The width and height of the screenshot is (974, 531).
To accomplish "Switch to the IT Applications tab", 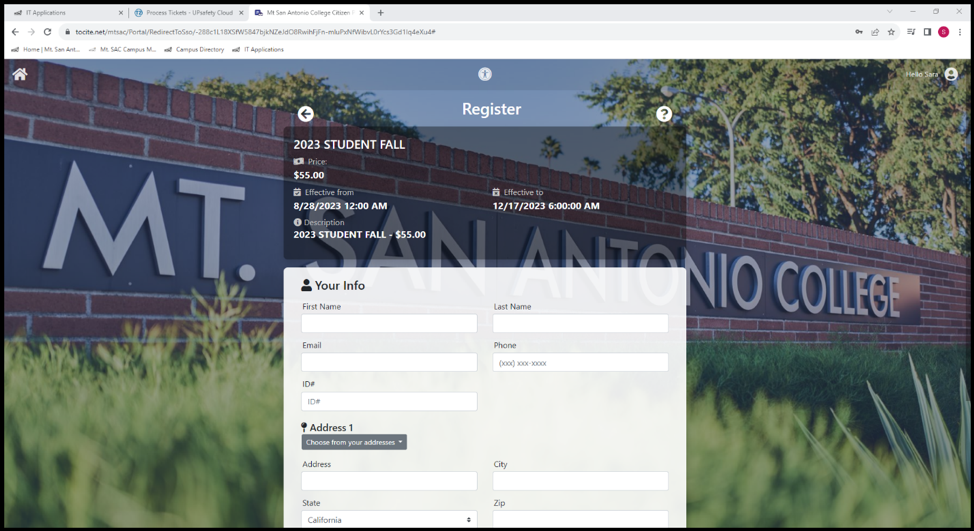I will click(x=66, y=12).
